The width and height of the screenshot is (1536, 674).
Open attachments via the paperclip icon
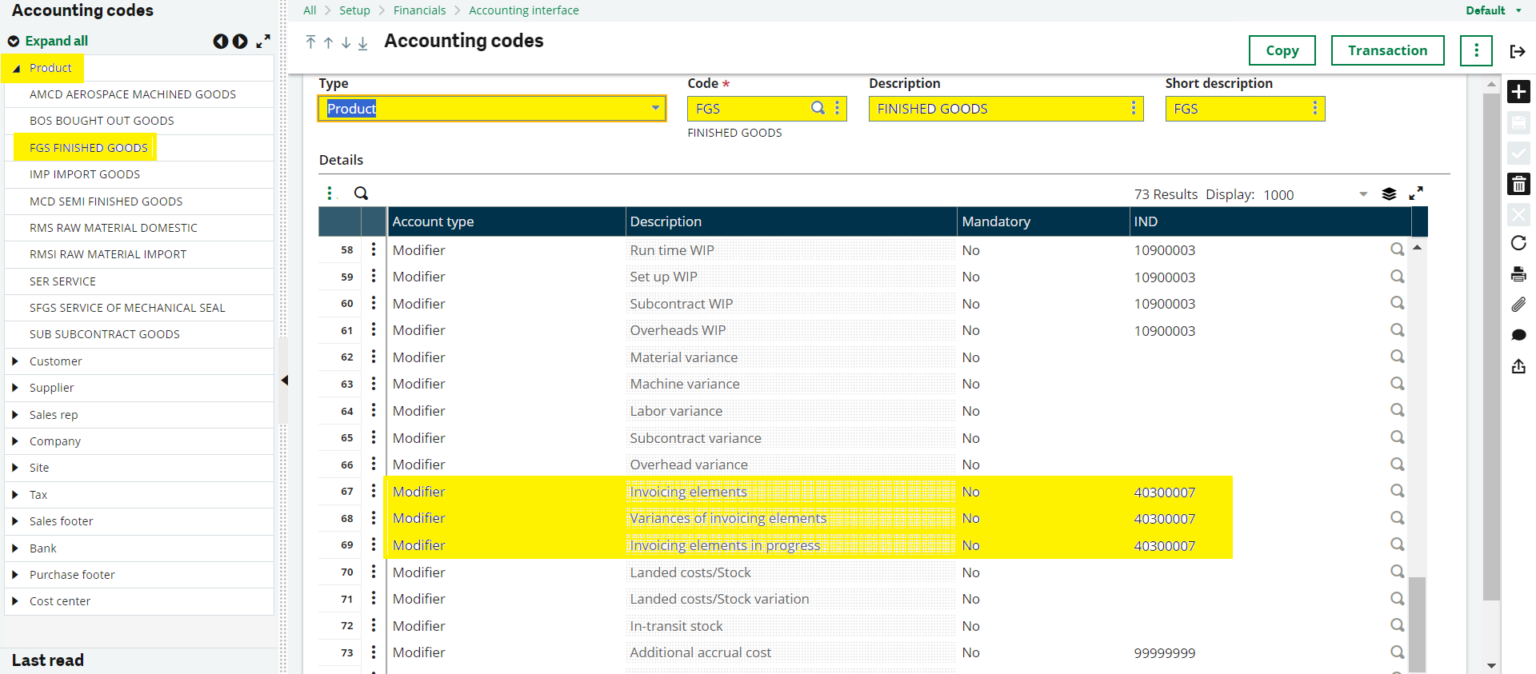click(1518, 305)
